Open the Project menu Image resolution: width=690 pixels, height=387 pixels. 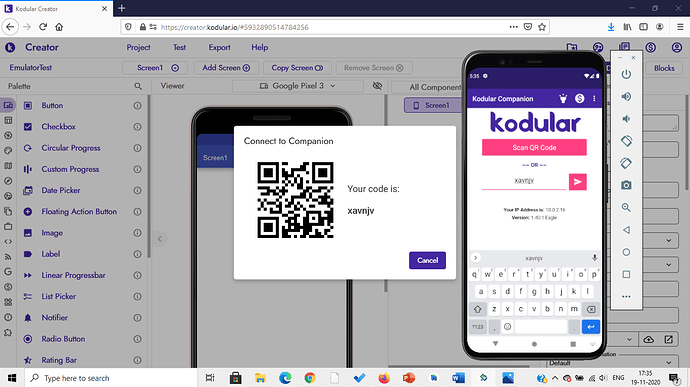(138, 48)
